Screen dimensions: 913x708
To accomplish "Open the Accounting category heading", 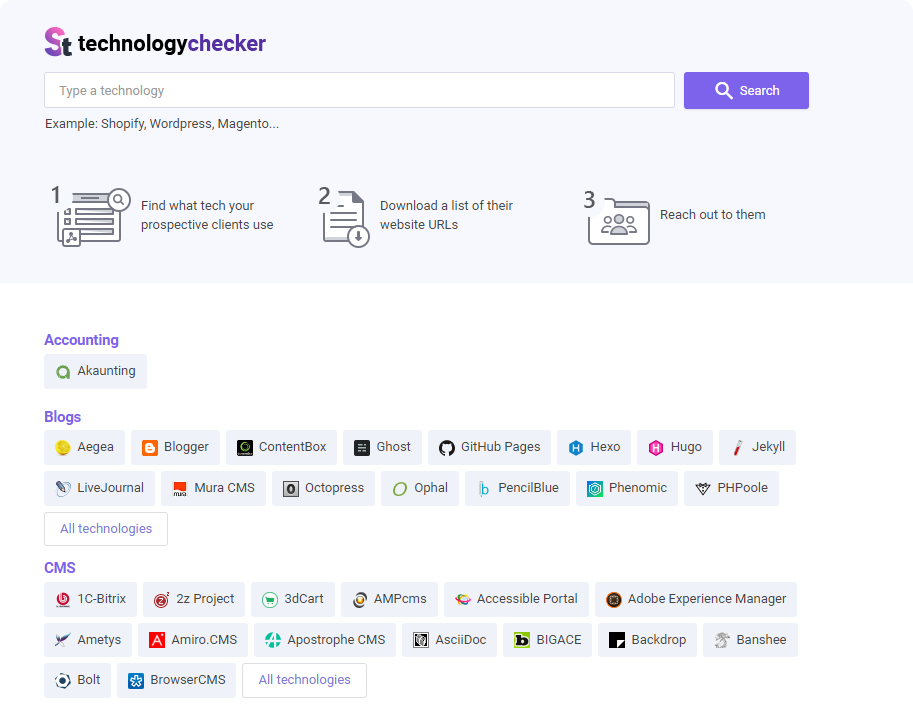I will 82,340.
